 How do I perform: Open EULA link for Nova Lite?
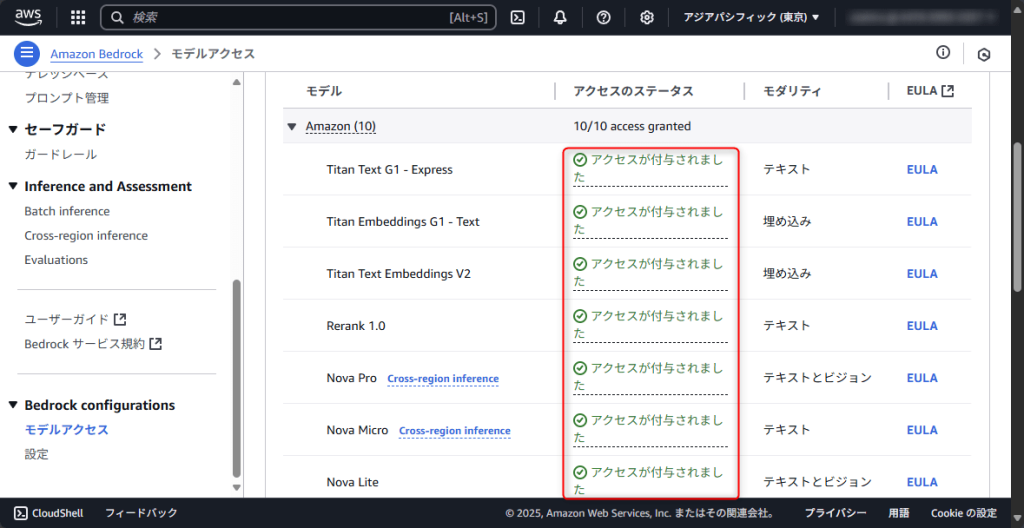pyautogui.click(x=922, y=482)
